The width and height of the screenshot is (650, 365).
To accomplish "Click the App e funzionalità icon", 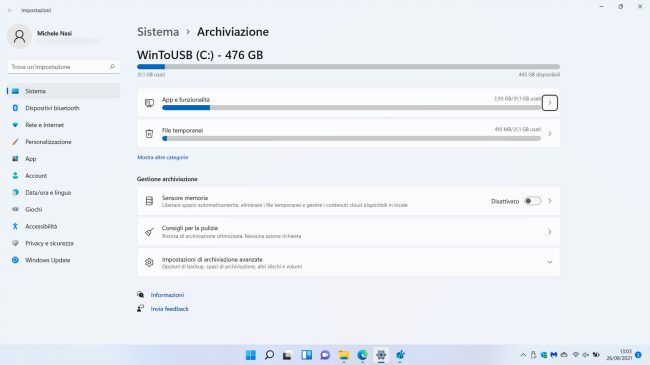I will pos(149,103).
